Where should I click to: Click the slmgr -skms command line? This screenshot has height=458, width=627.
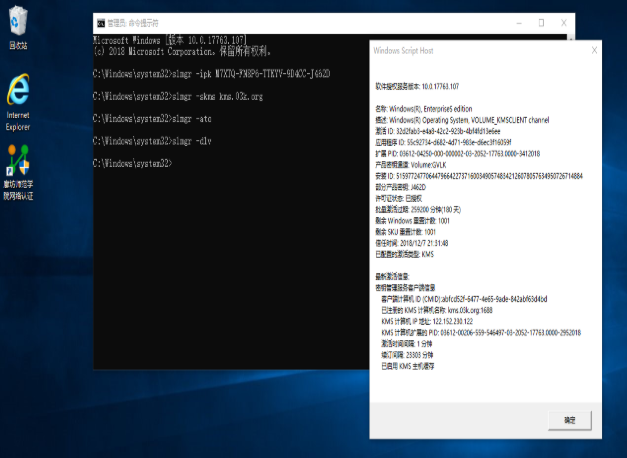coord(178,96)
